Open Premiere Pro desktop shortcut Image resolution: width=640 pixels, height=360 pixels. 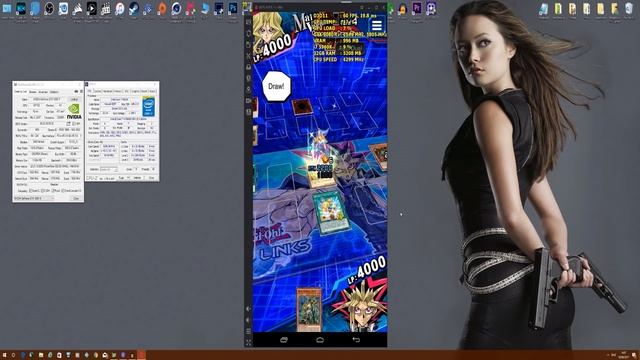[x=417, y=8]
